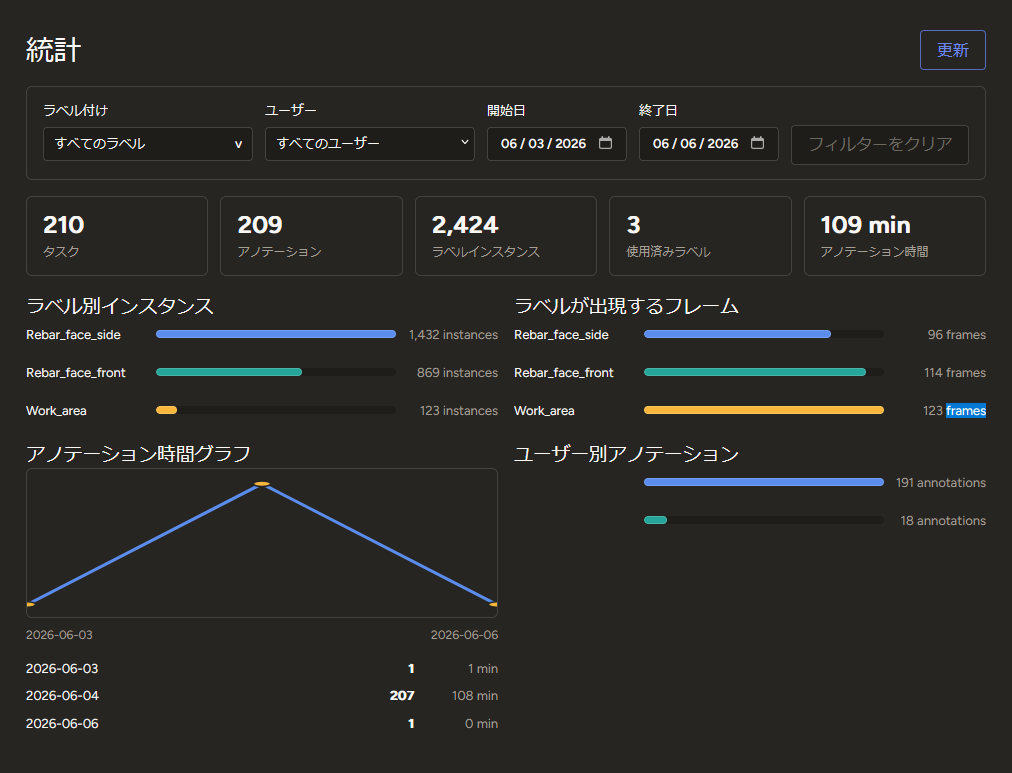Click Work_area label in frames list
This screenshot has width=1012, height=773.
(544, 411)
